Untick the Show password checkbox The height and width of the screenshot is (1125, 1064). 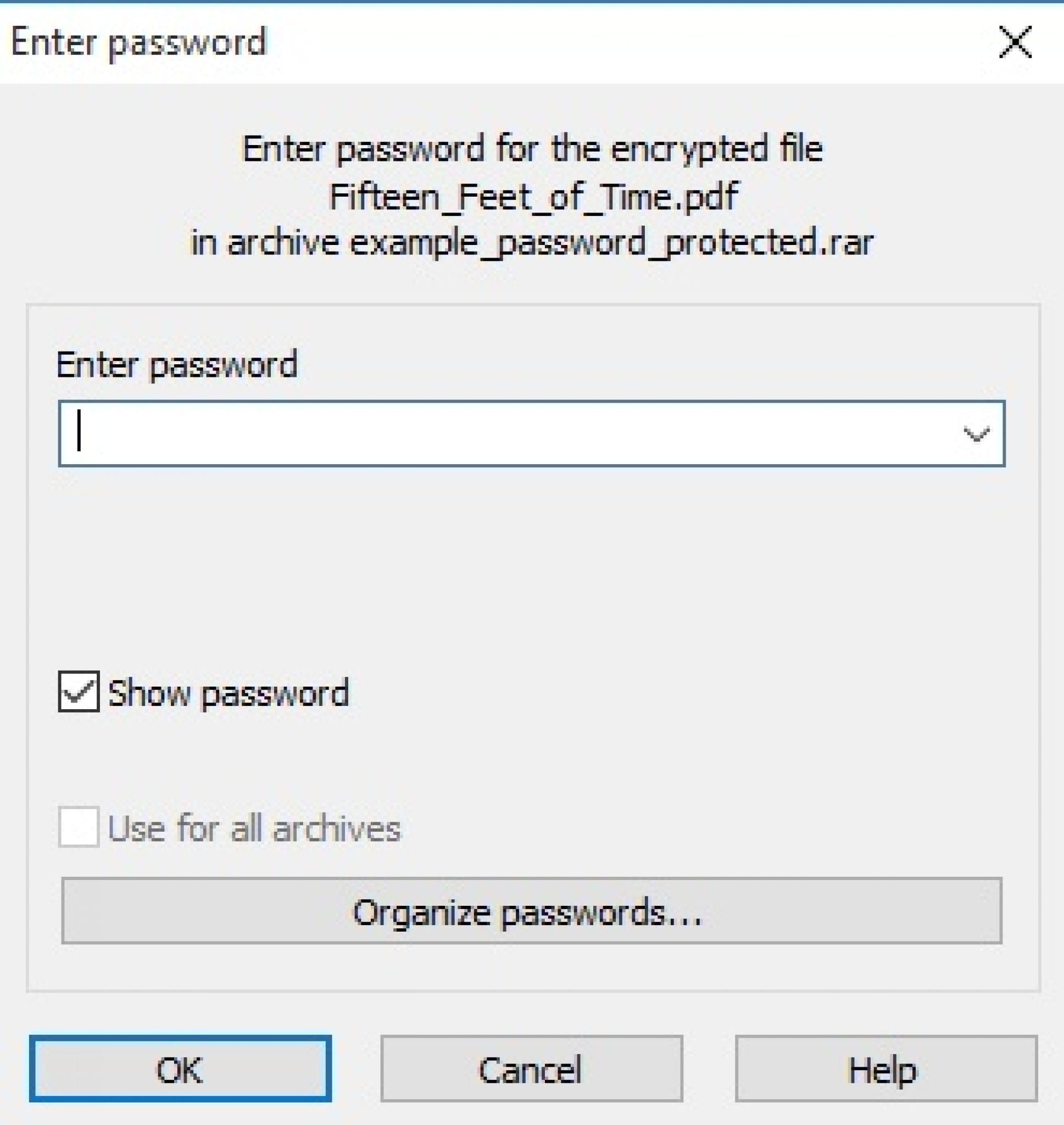[79, 692]
